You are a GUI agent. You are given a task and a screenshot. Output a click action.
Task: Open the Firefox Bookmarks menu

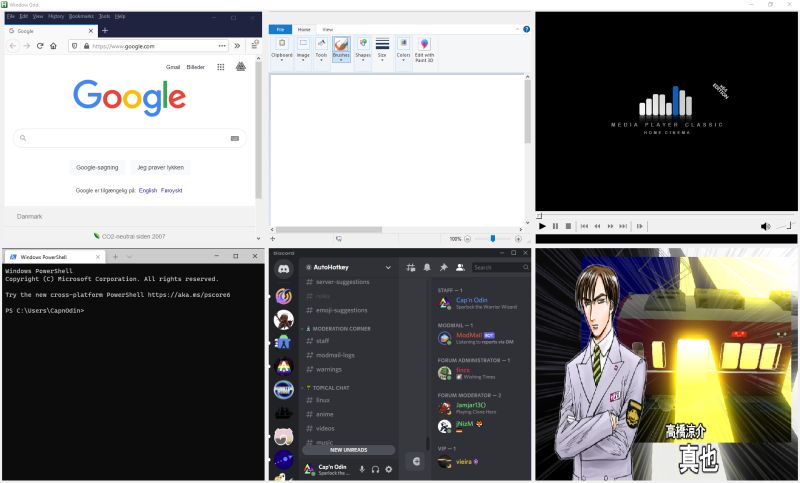coord(81,16)
